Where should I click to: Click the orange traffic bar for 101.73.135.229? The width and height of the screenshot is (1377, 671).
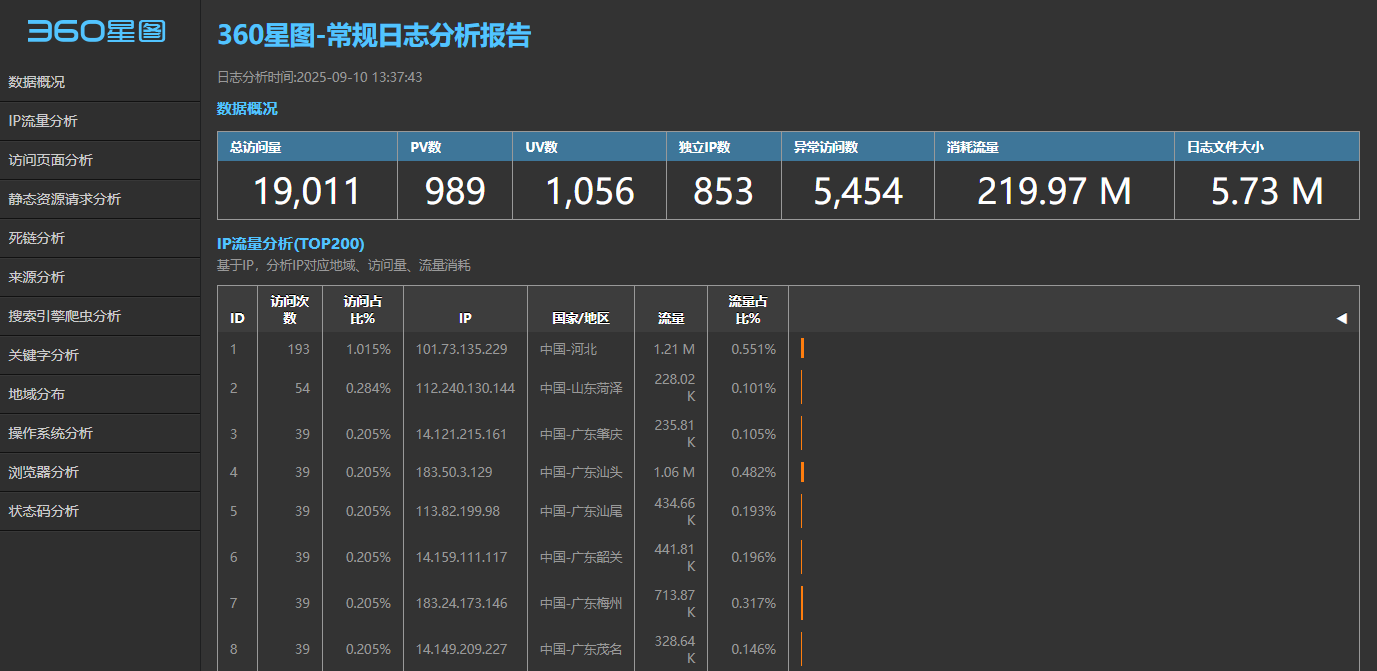[x=802, y=348]
